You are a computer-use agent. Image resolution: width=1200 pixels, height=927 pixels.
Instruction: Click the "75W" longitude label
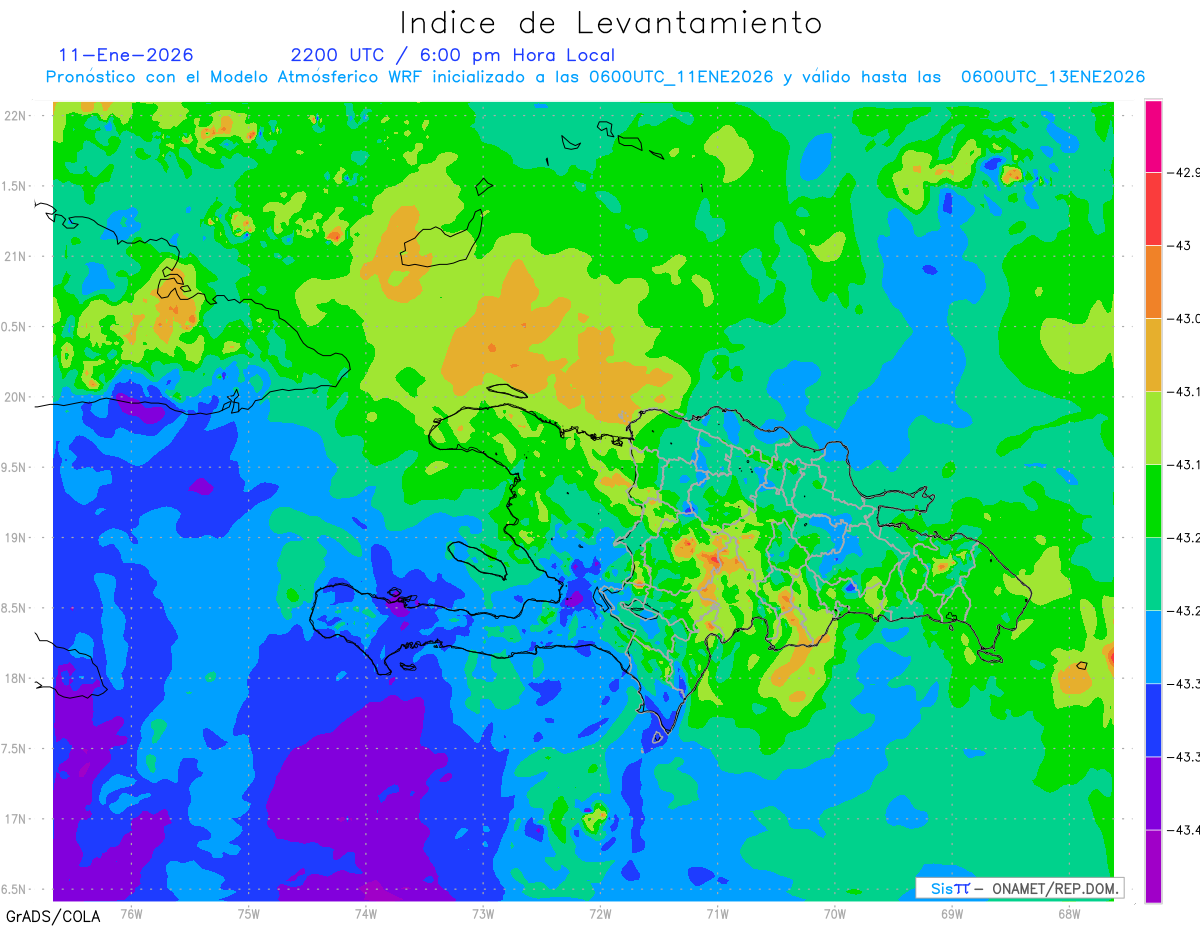click(249, 912)
